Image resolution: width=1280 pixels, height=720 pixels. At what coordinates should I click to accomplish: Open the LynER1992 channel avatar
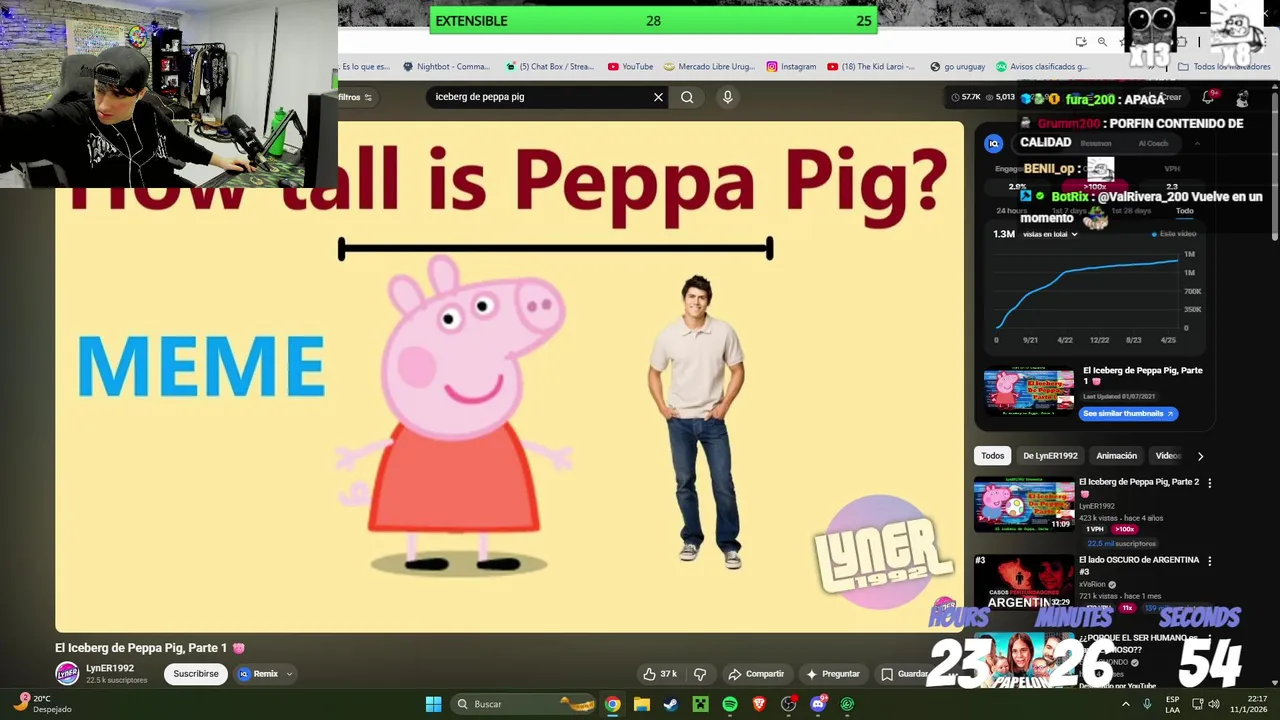67,673
